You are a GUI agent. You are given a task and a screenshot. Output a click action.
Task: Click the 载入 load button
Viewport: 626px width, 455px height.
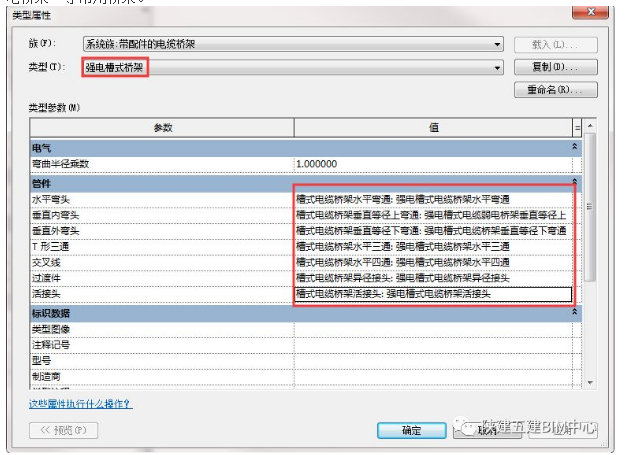click(555, 45)
